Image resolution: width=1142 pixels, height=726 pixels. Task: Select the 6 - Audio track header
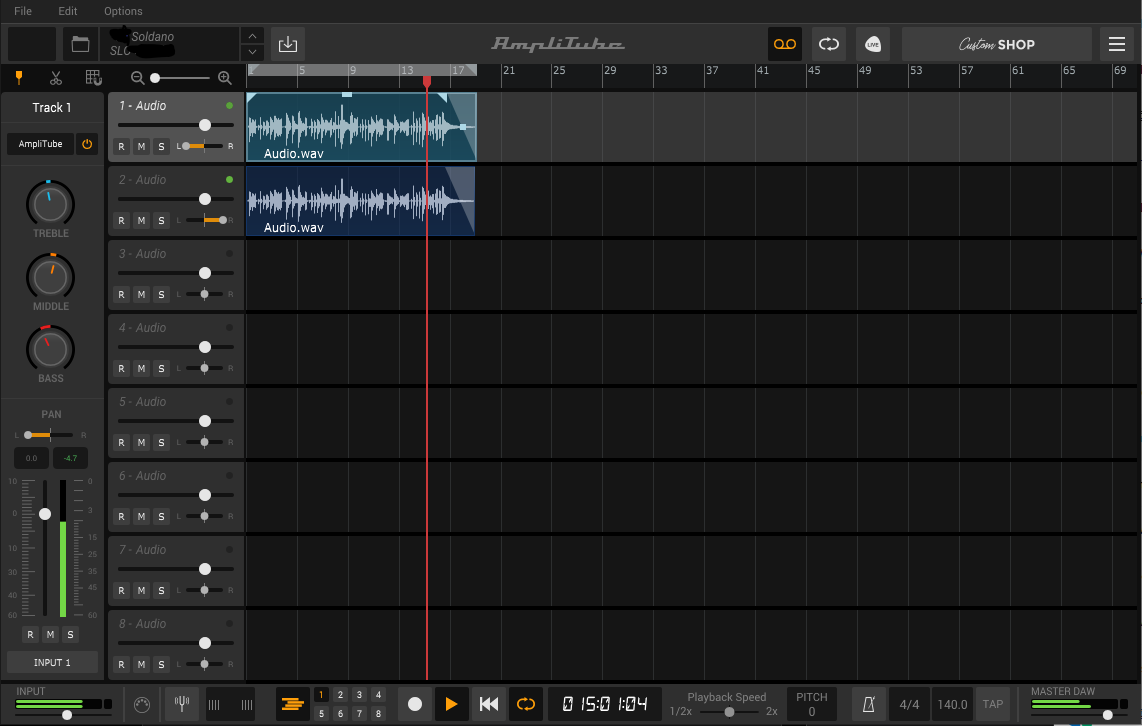176,497
